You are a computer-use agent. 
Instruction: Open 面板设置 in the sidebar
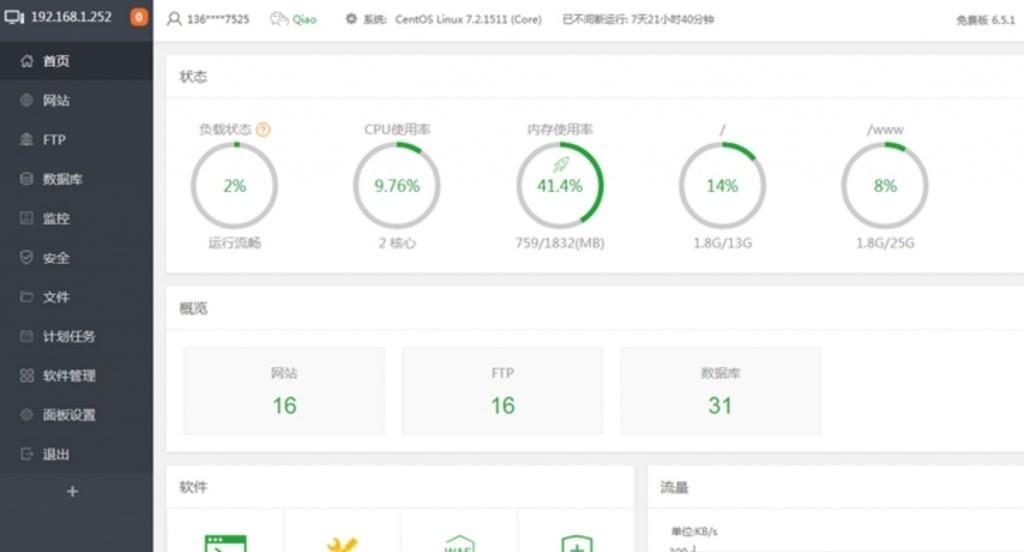(x=68, y=415)
